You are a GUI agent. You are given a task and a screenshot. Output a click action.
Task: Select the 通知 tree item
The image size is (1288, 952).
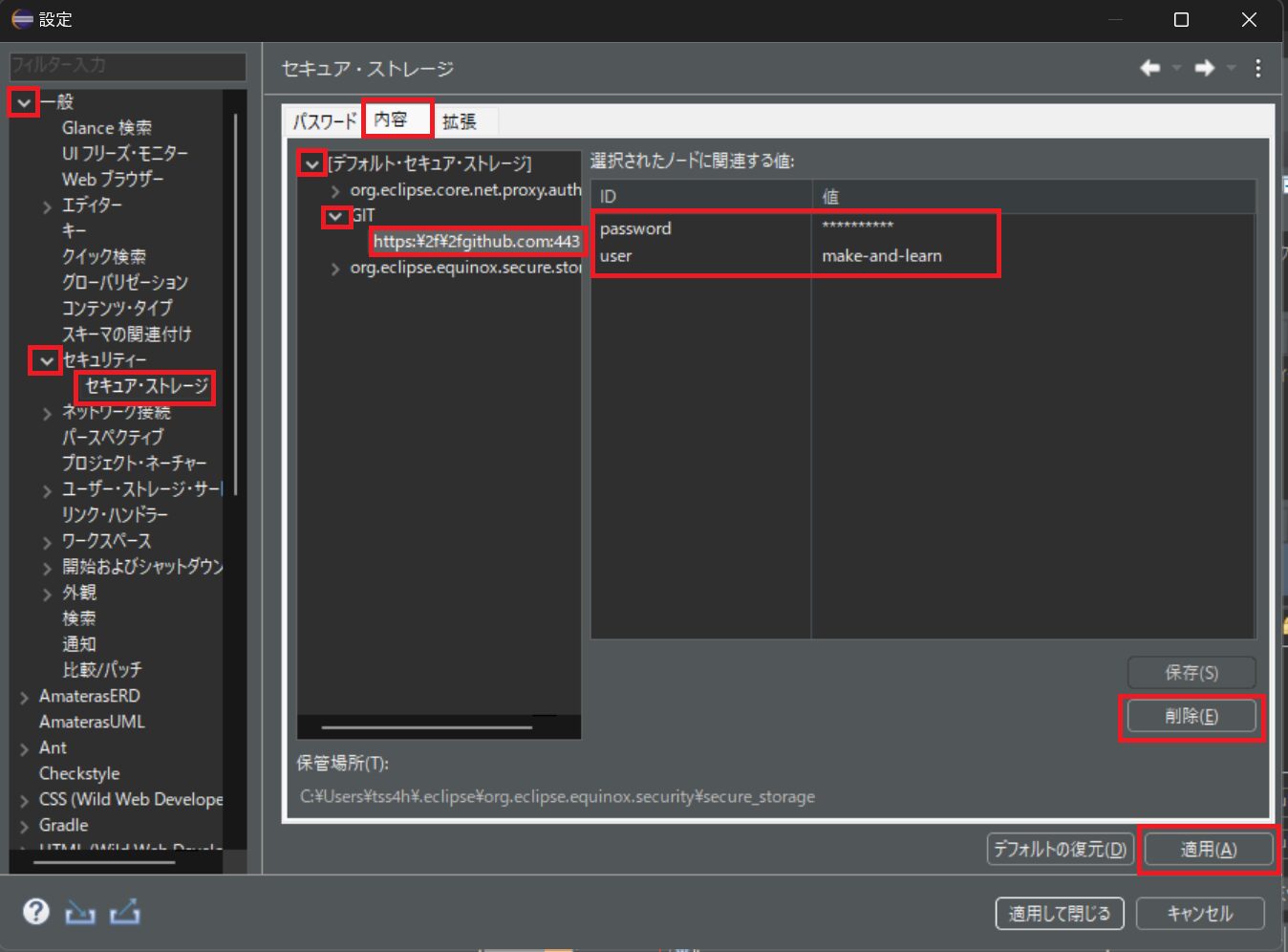78,644
